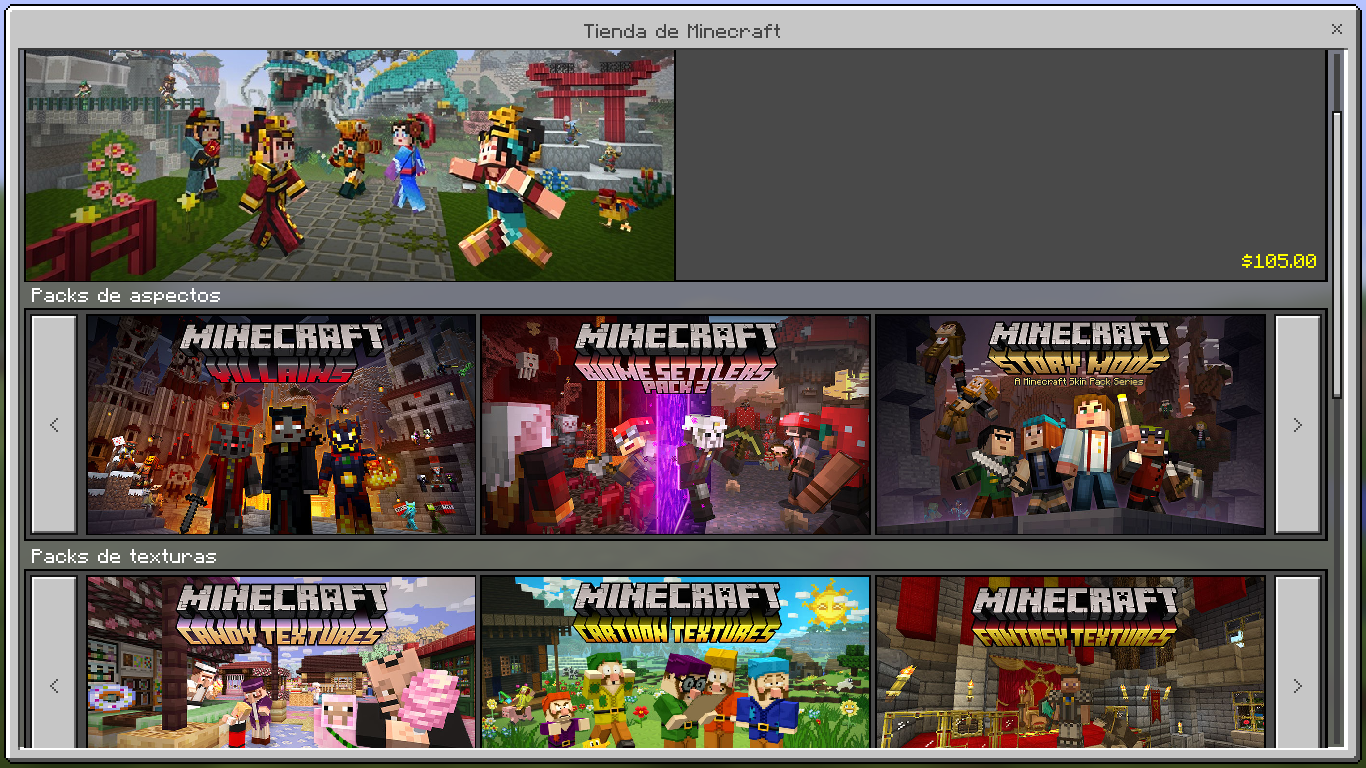The height and width of the screenshot is (768, 1366).
Task: Close the Tienda de Minecraft window
Action: 1336,30
